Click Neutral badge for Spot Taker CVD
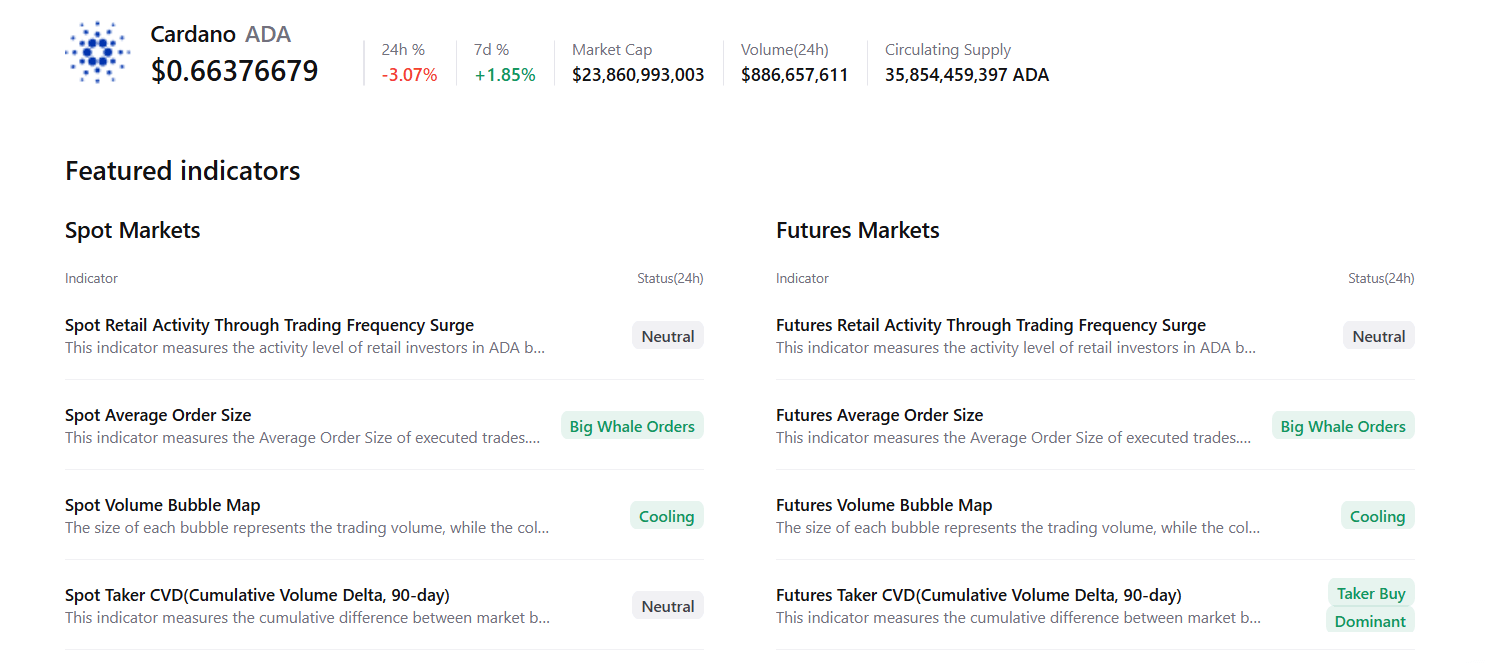The image size is (1485, 663). point(667,606)
